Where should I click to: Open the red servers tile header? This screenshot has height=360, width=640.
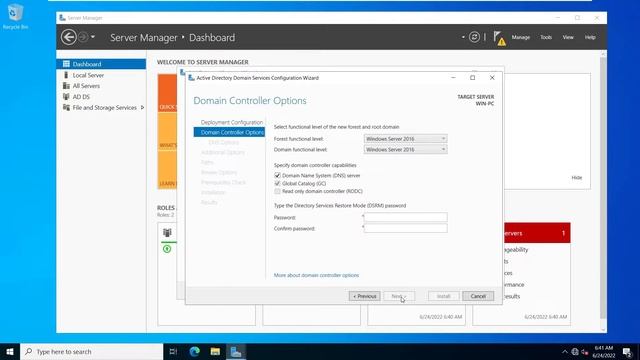coord(537,233)
